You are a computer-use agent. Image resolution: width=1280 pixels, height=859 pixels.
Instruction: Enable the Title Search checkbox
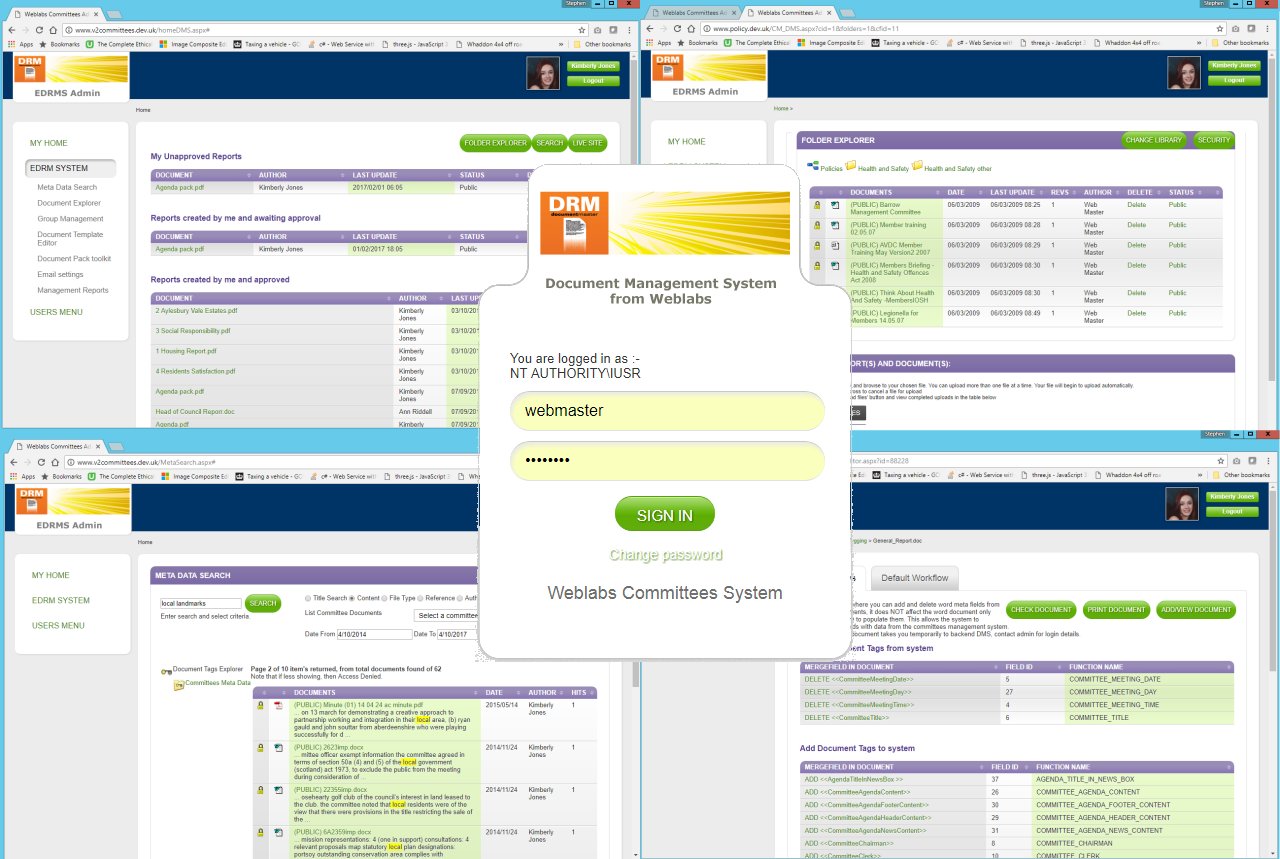(308, 598)
